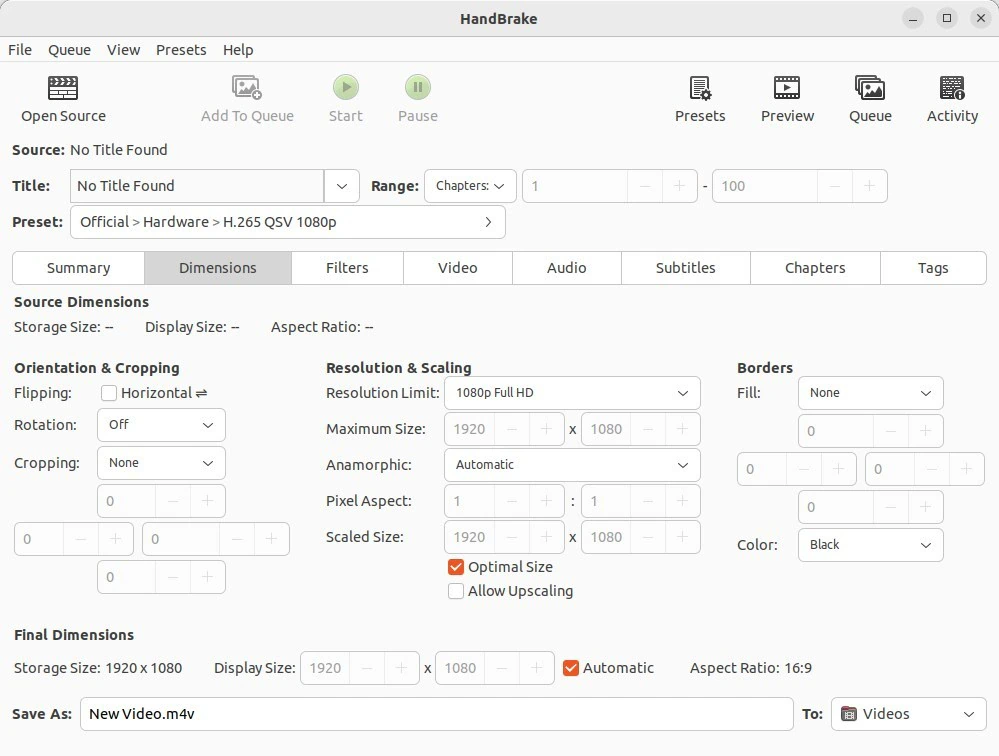Increase the top cropping value
The image size is (999, 756).
(207, 501)
